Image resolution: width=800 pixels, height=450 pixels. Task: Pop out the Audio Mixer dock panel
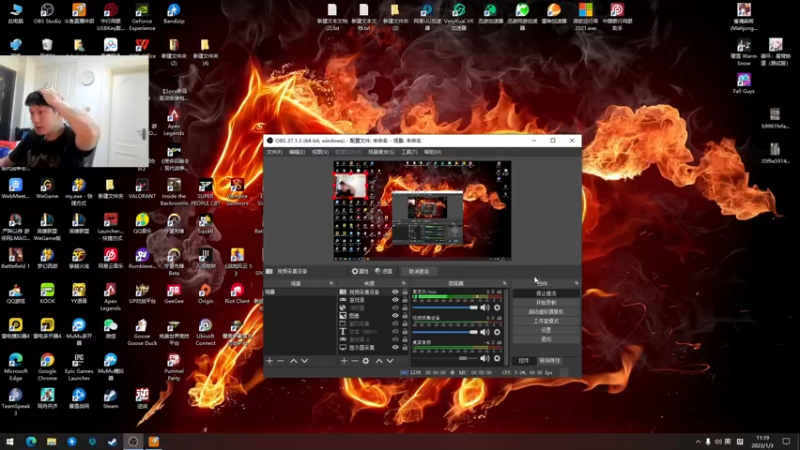505,284
